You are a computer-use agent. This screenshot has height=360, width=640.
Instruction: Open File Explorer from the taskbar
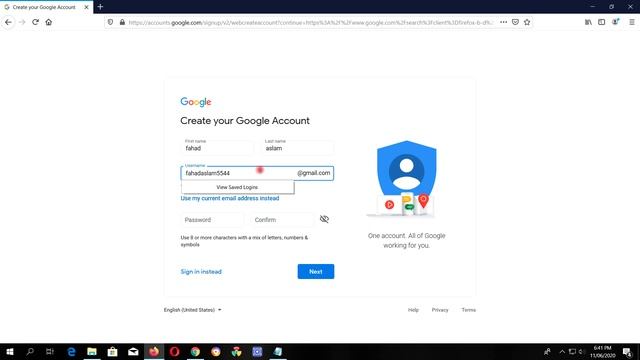[x=92, y=351]
